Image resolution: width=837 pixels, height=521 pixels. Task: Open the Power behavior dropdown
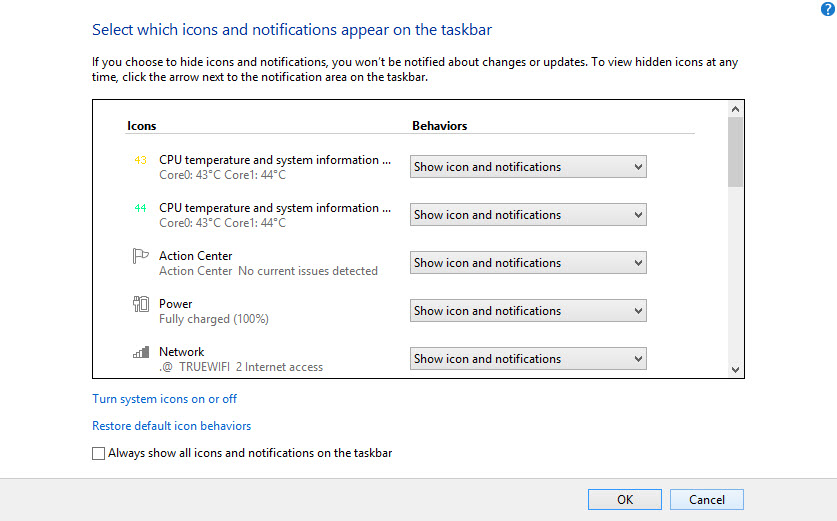[528, 311]
